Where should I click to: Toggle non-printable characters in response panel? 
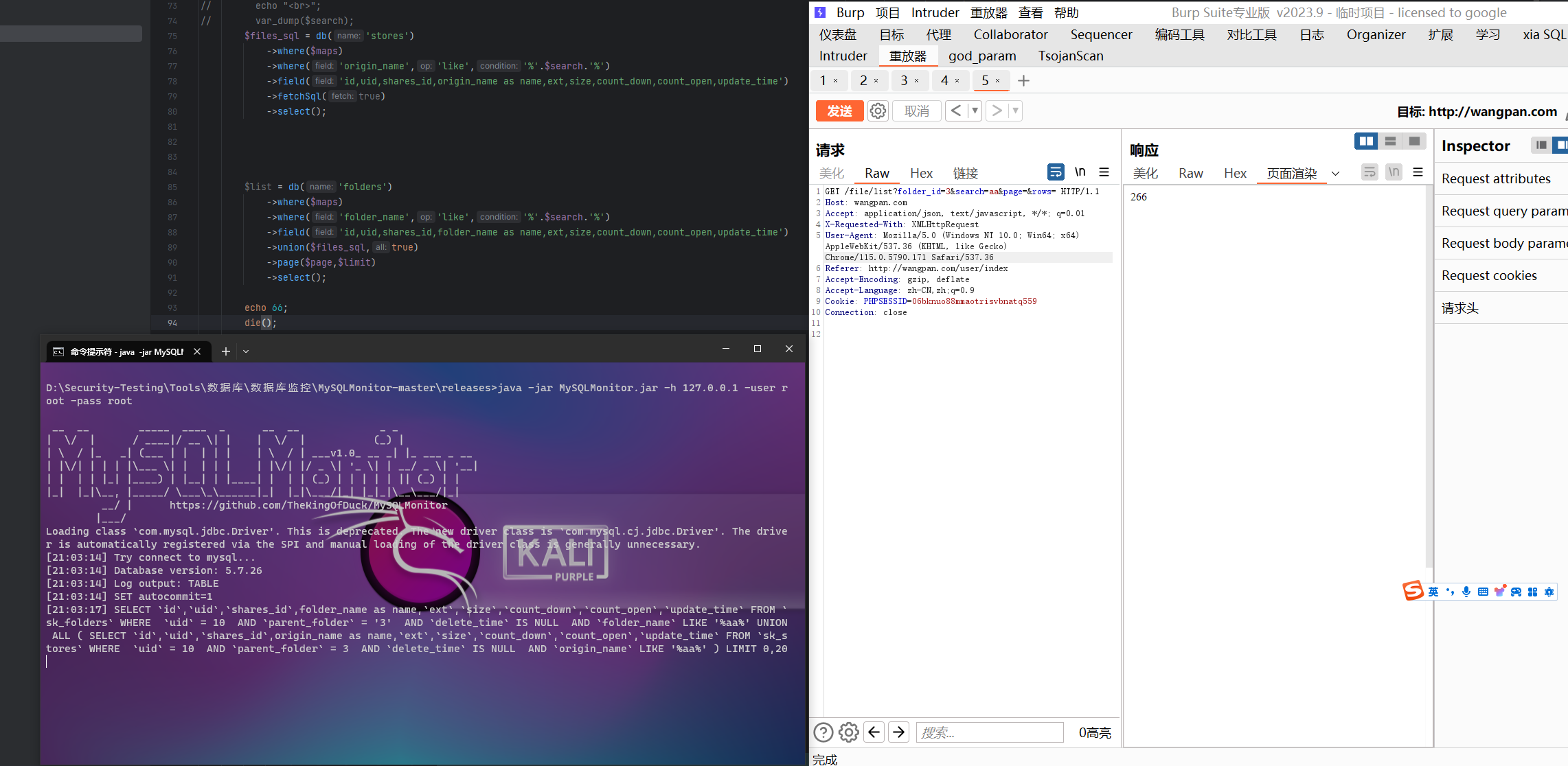coord(1394,172)
